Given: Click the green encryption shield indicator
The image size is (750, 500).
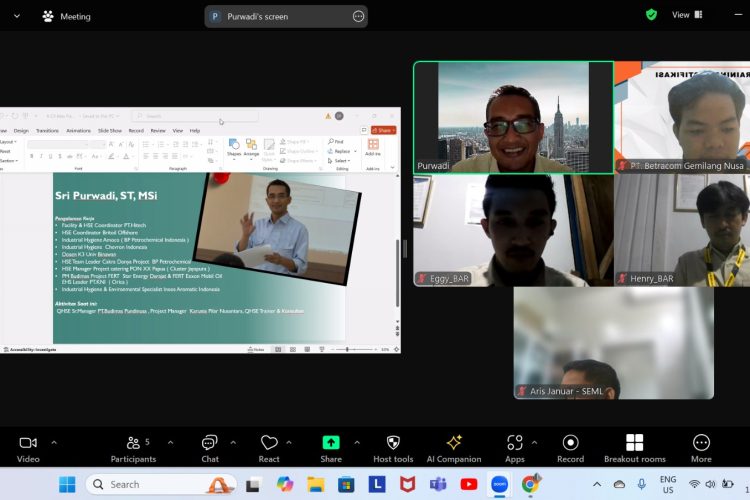Looking at the screenshot, I should click(x=651, y=15).
